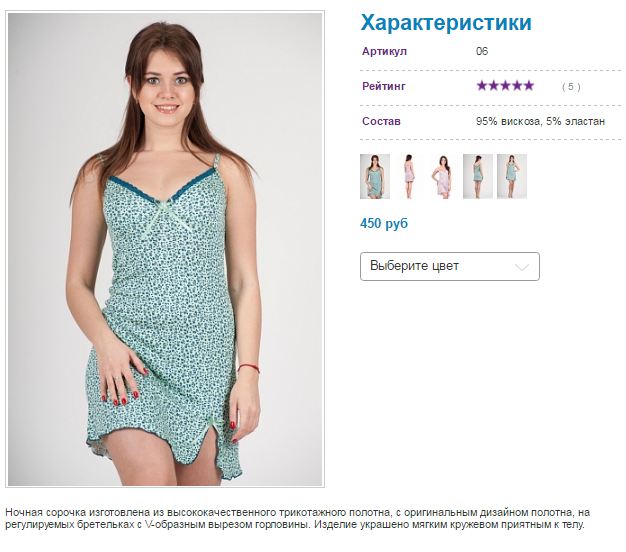The height and width of the screenshot is (552, 626).
Task: Click the "Состав" label
Action: coord(381,121)
